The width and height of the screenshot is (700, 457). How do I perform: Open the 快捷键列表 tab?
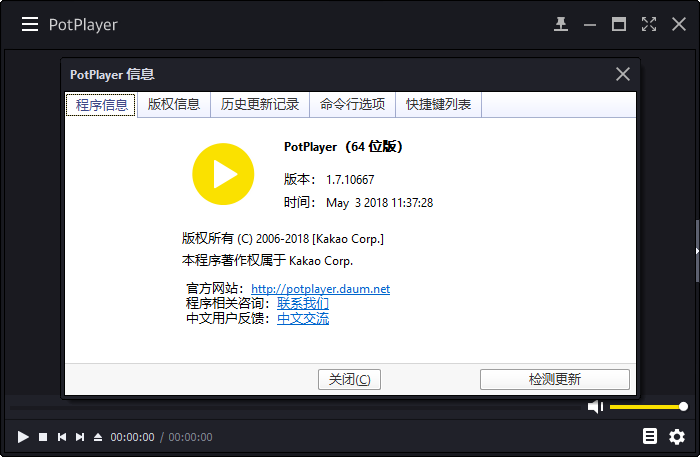pos(438,104)
